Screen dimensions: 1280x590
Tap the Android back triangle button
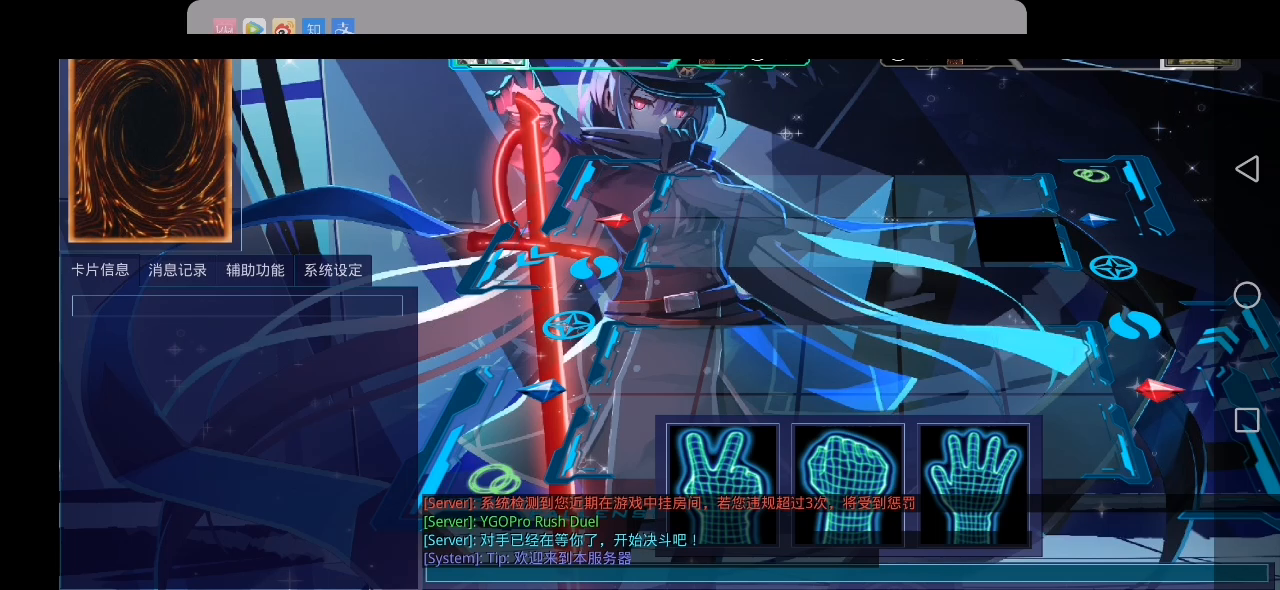click(1247, 169)
